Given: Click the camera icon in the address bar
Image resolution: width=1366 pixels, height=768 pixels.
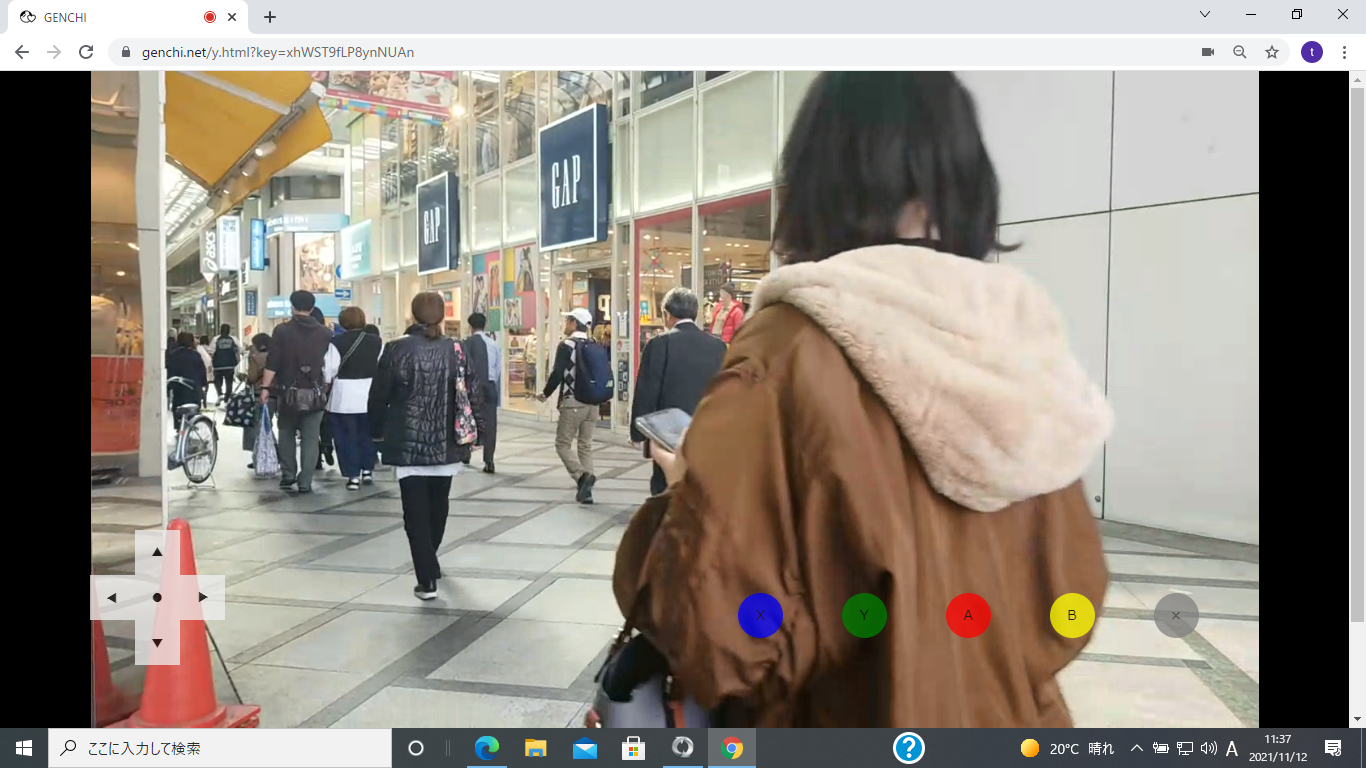Looking at the screenshot, I should click(x=1208, y=52).
